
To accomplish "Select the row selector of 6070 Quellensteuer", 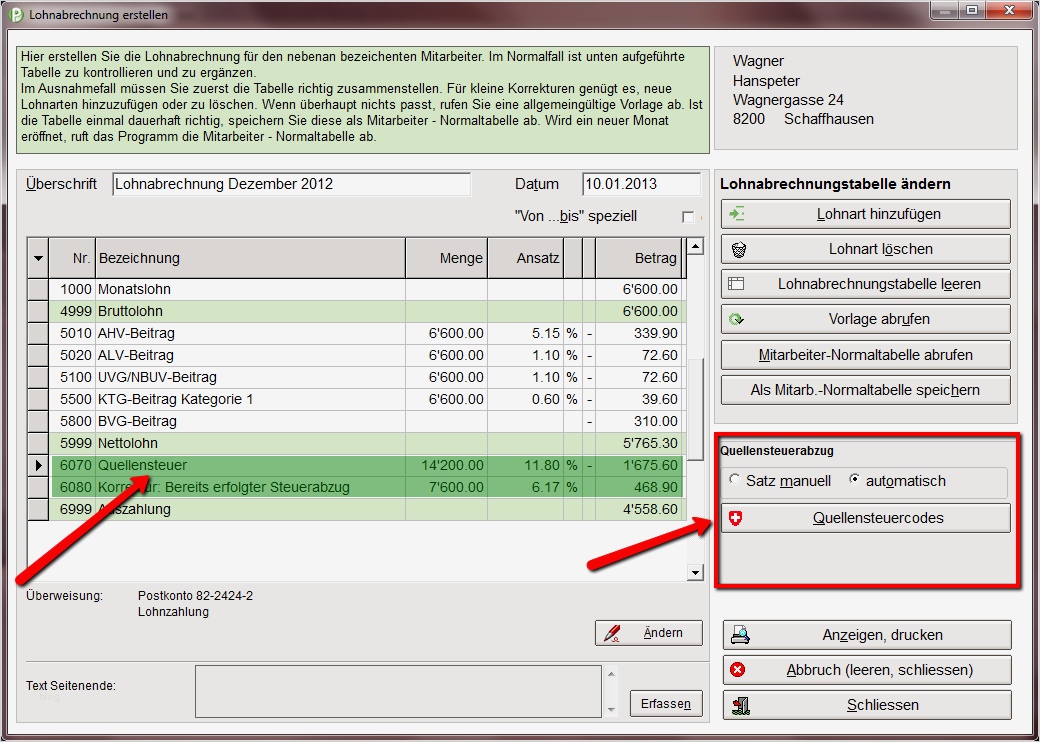I will [x=38, y=465].
